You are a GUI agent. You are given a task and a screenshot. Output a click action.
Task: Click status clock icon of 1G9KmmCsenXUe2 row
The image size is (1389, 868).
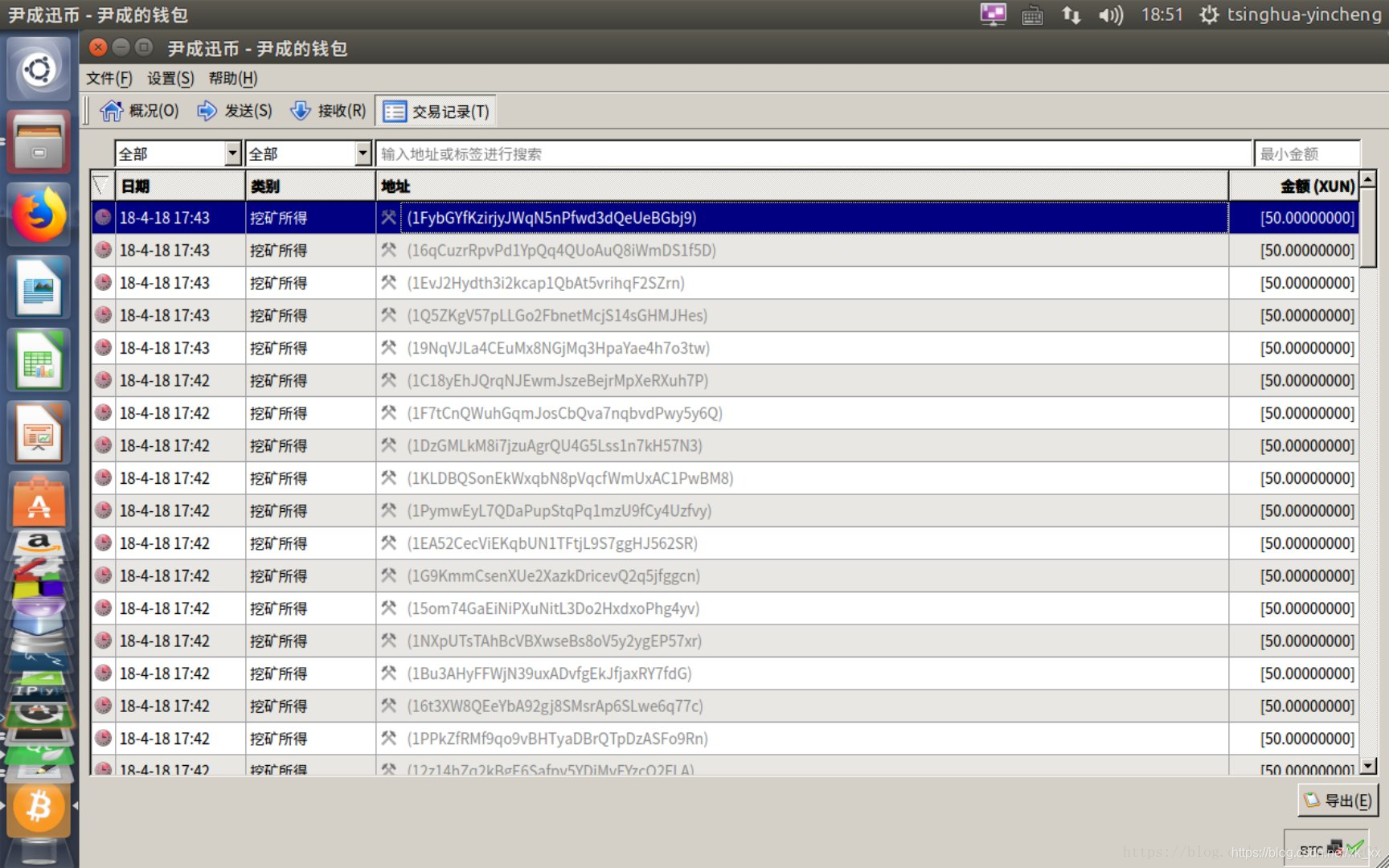click(103, 575)
